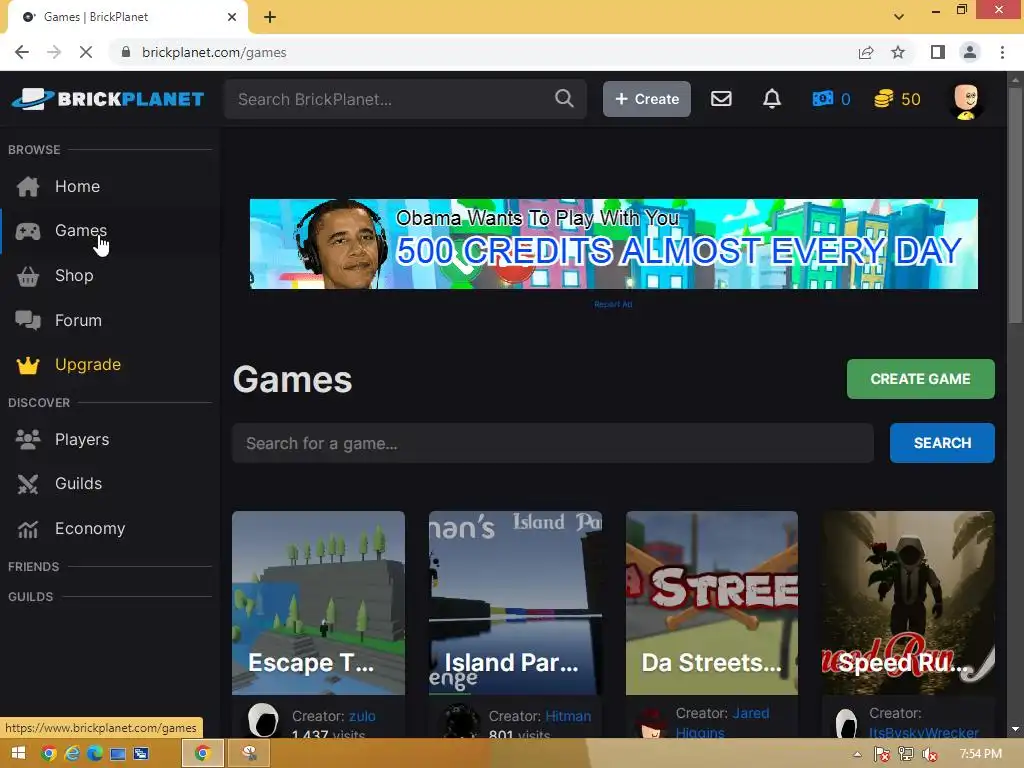This screenshot has width=1024, height=768.
Task: Open the Obama 500 credits banner ad
Action: coord(613,244)
